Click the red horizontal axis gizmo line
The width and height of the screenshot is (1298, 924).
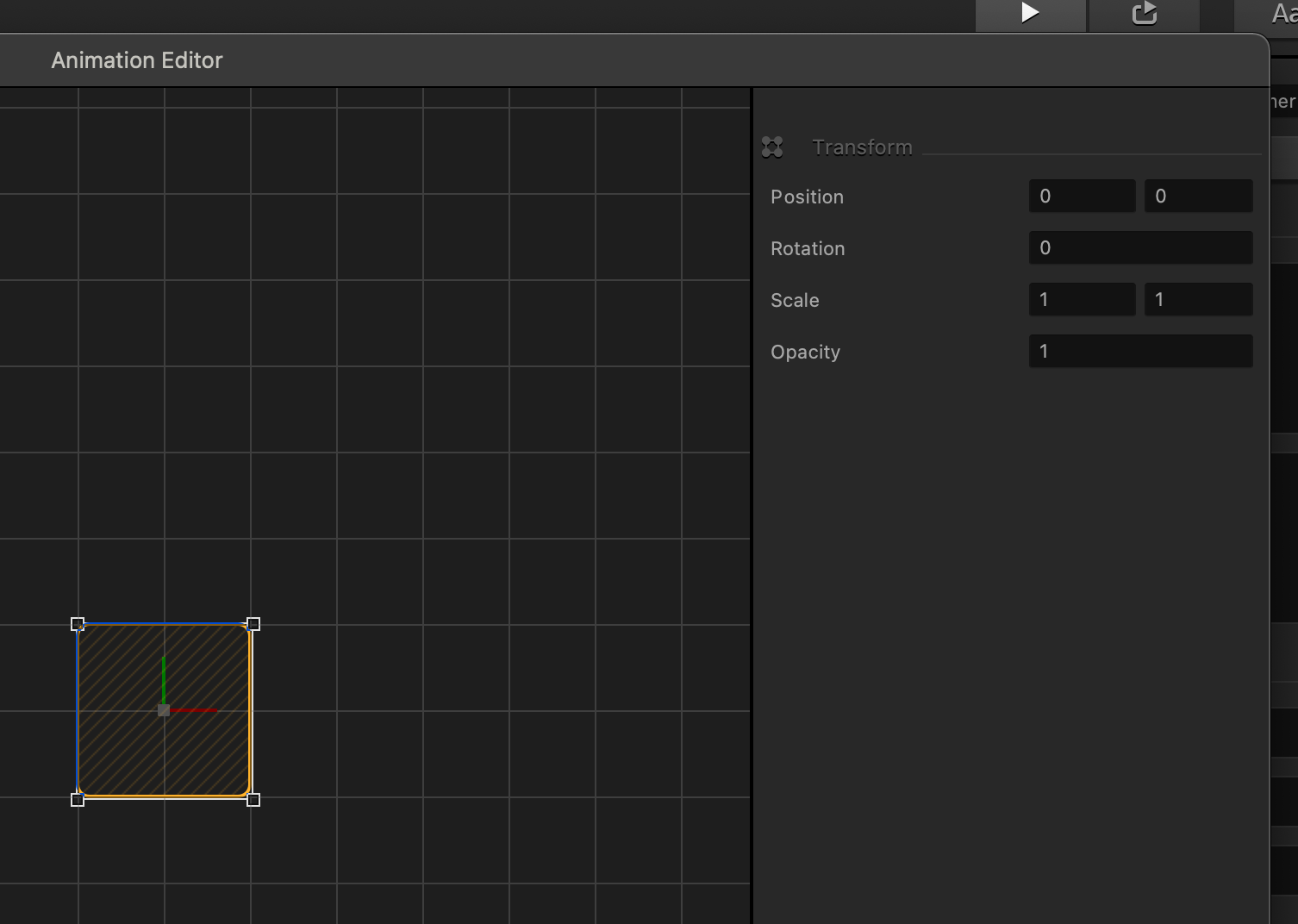[x=195, y=710]
